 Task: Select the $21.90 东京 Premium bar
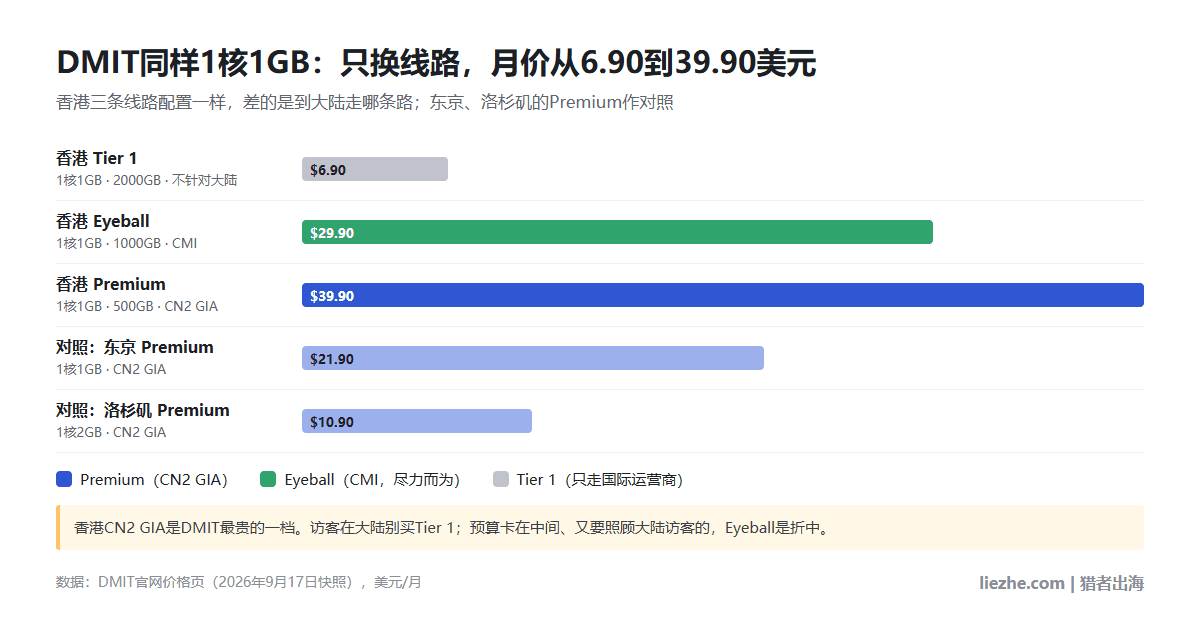tap(533, 358)
